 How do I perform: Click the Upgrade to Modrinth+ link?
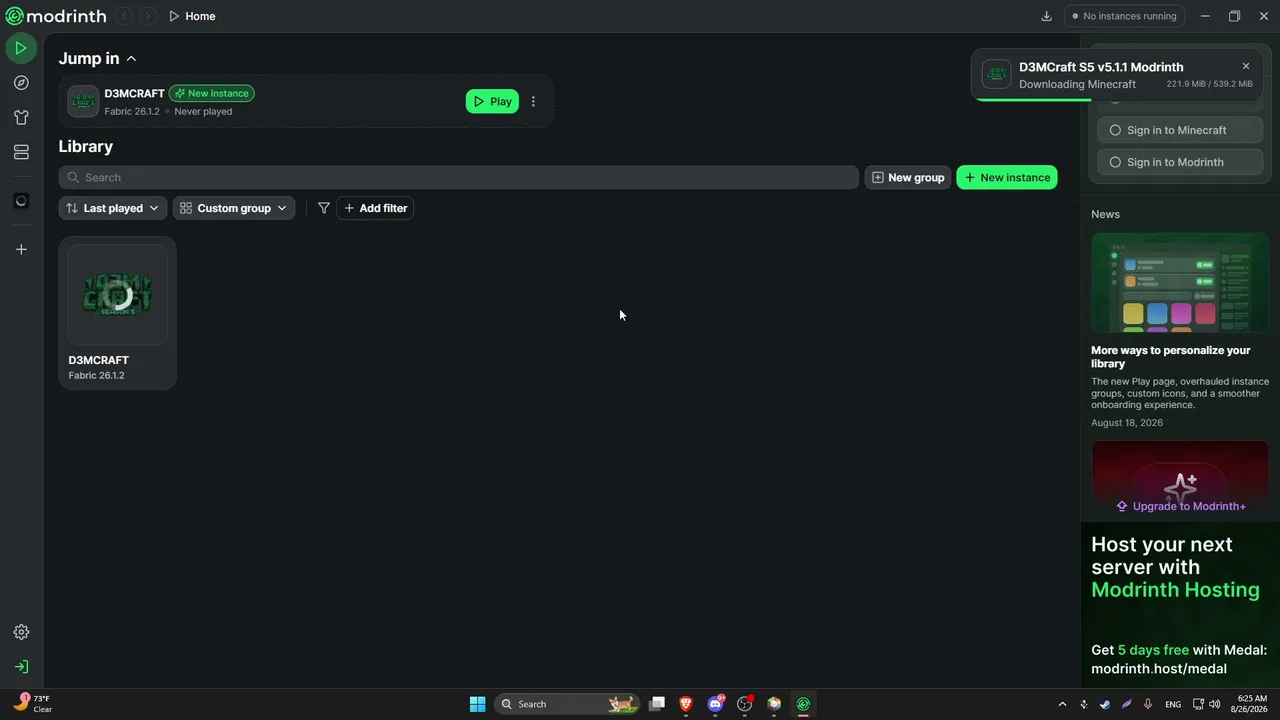[1181, 506]
